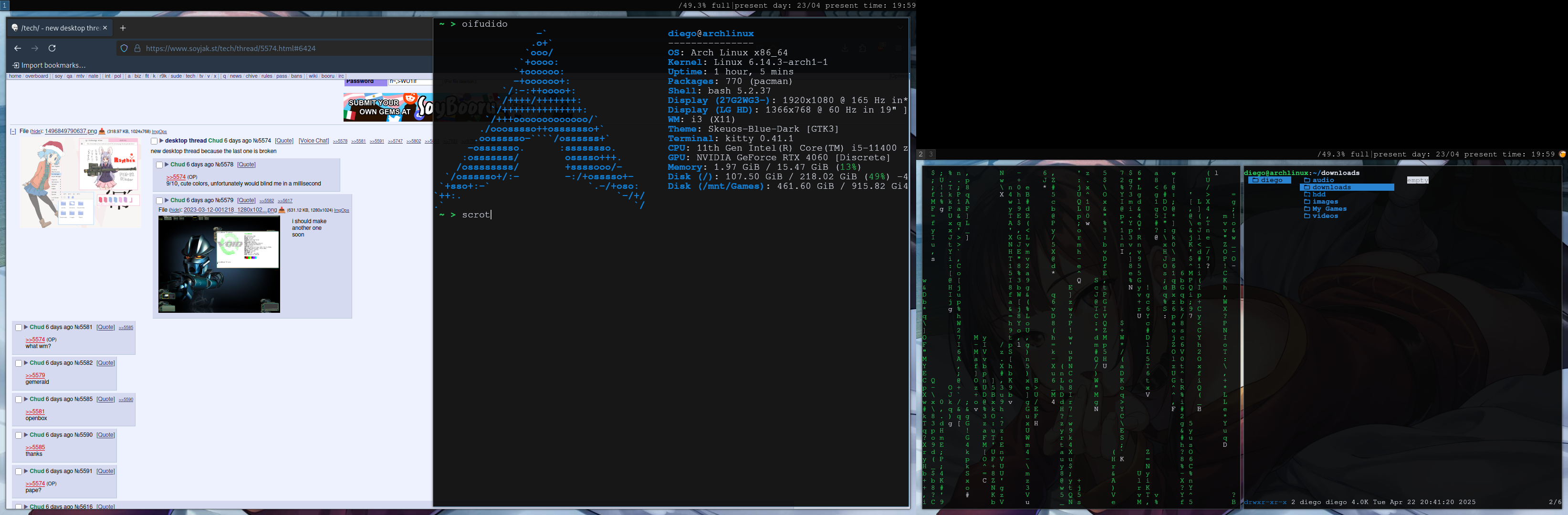Click the 'Submit your own gems' banner
Viewport: 1568px width, 515px height.
pos(388,107)
